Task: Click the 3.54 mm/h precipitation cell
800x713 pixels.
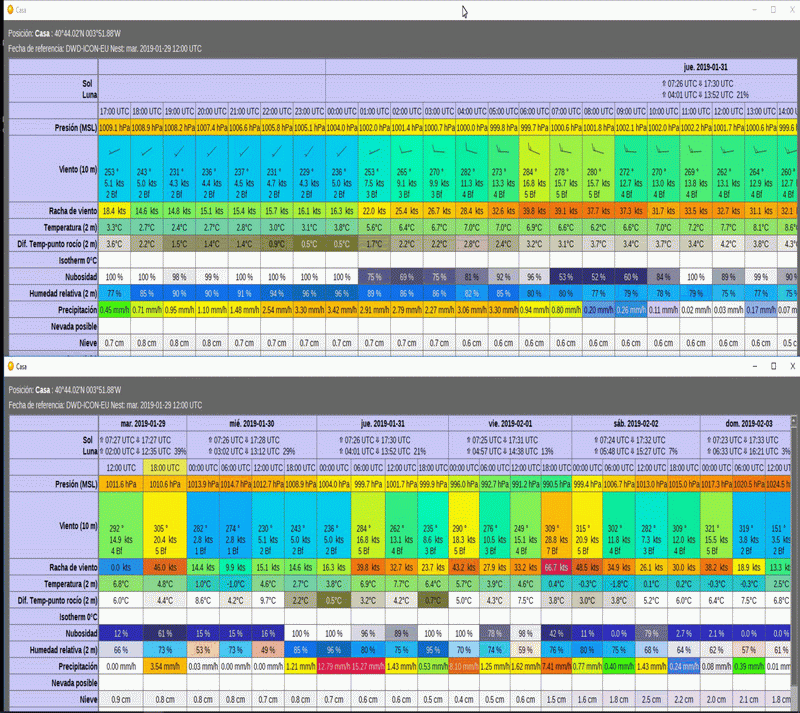Action: pyautogui.click(x=165, y=666)
